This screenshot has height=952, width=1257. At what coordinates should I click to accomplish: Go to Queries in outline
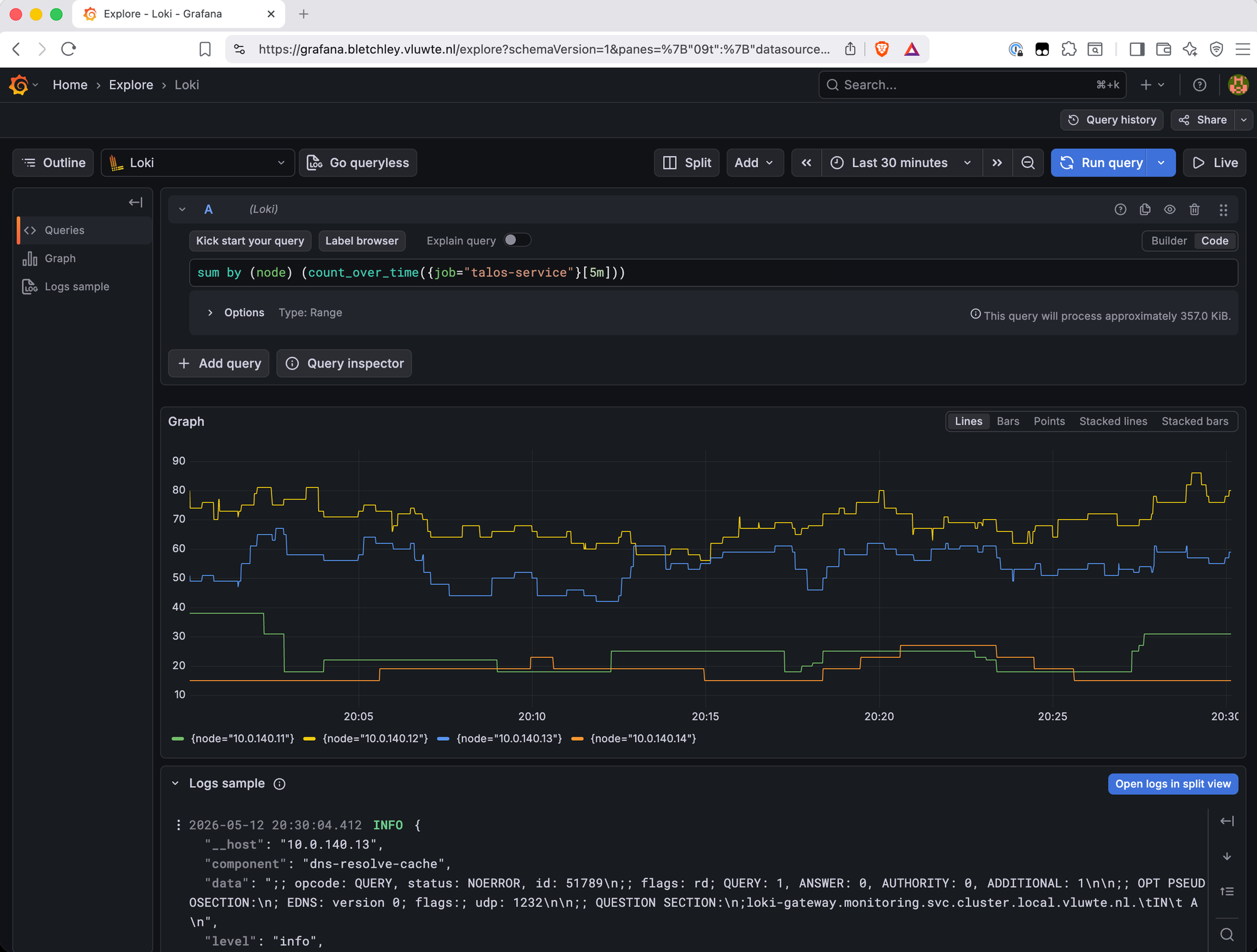(x=84, y=230)
